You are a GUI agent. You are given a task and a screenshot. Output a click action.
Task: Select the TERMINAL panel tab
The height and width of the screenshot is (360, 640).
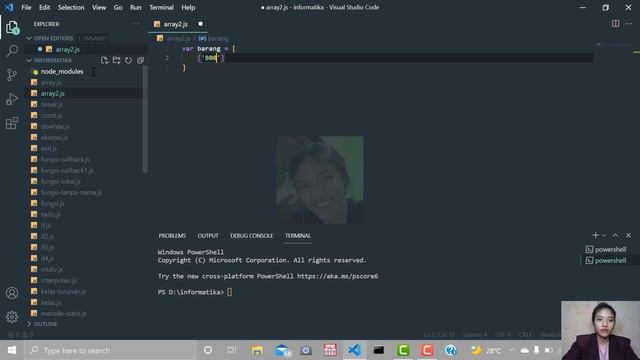tap(298, 236)
